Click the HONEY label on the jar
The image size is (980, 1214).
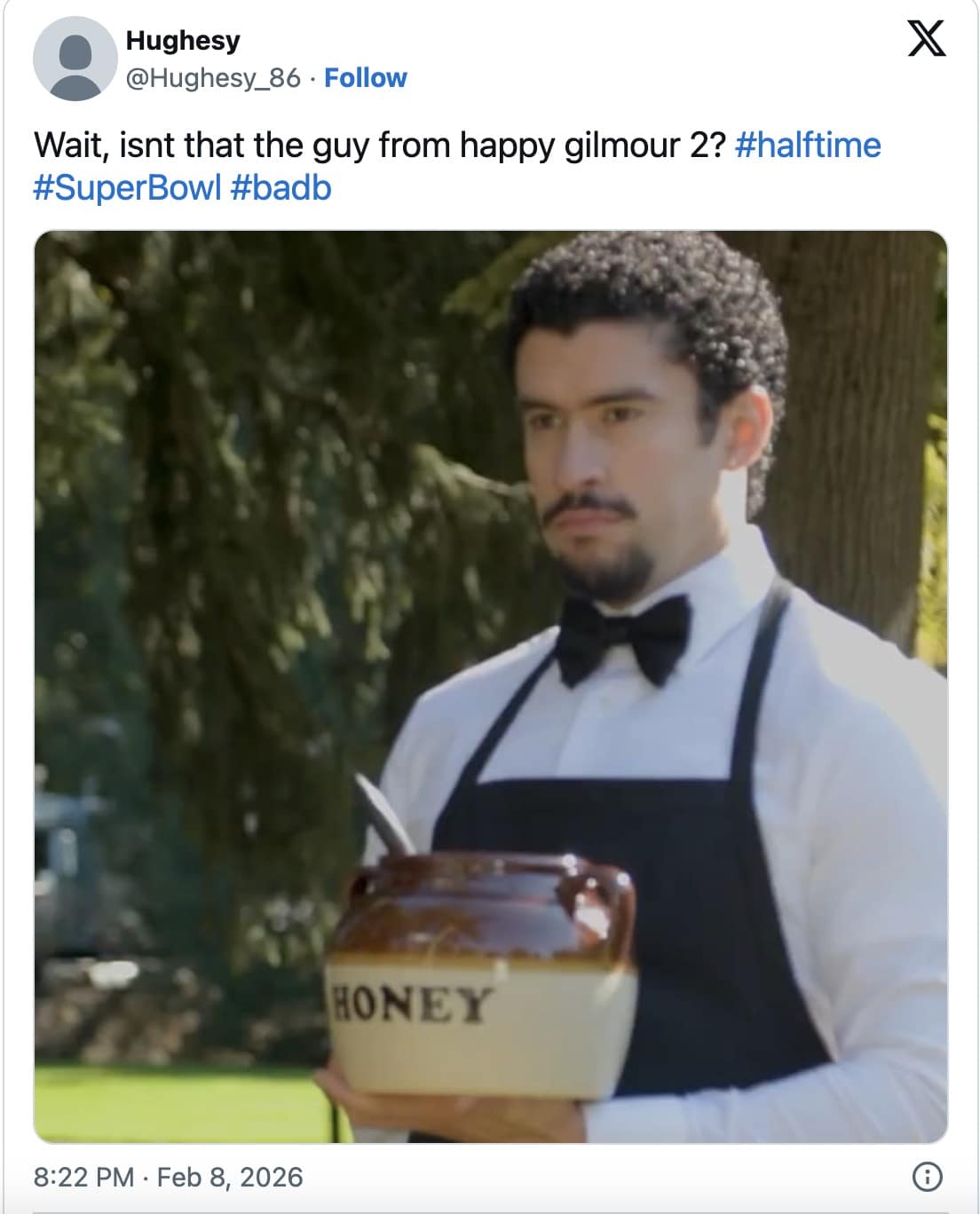tap(409, 1005)
